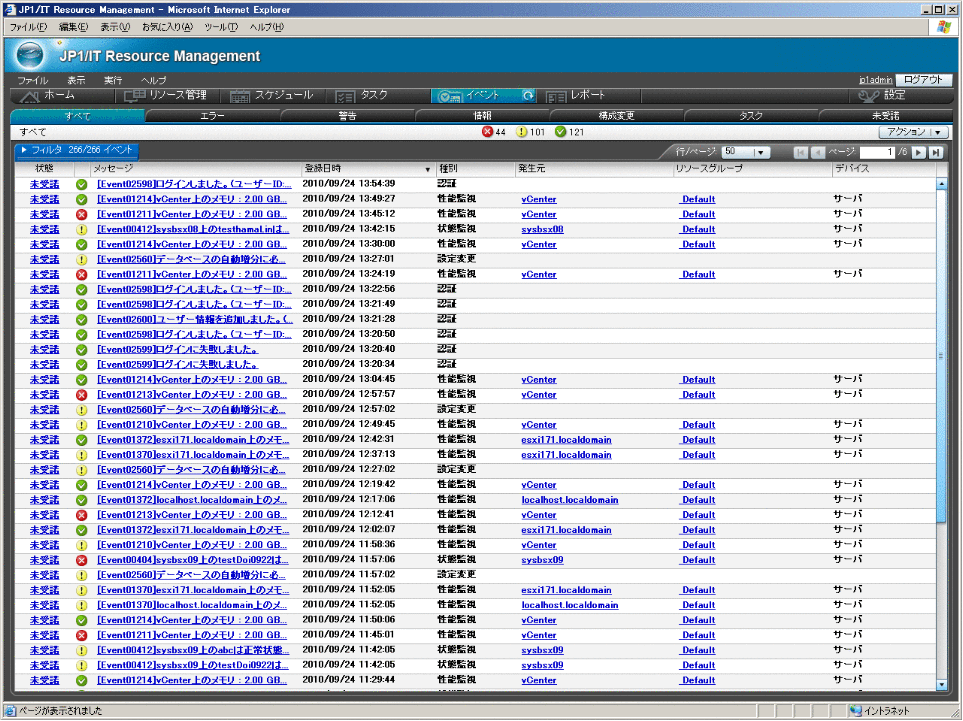Switch to the 警告 tab
Screen dimensions: 963x721
(347, 116)
